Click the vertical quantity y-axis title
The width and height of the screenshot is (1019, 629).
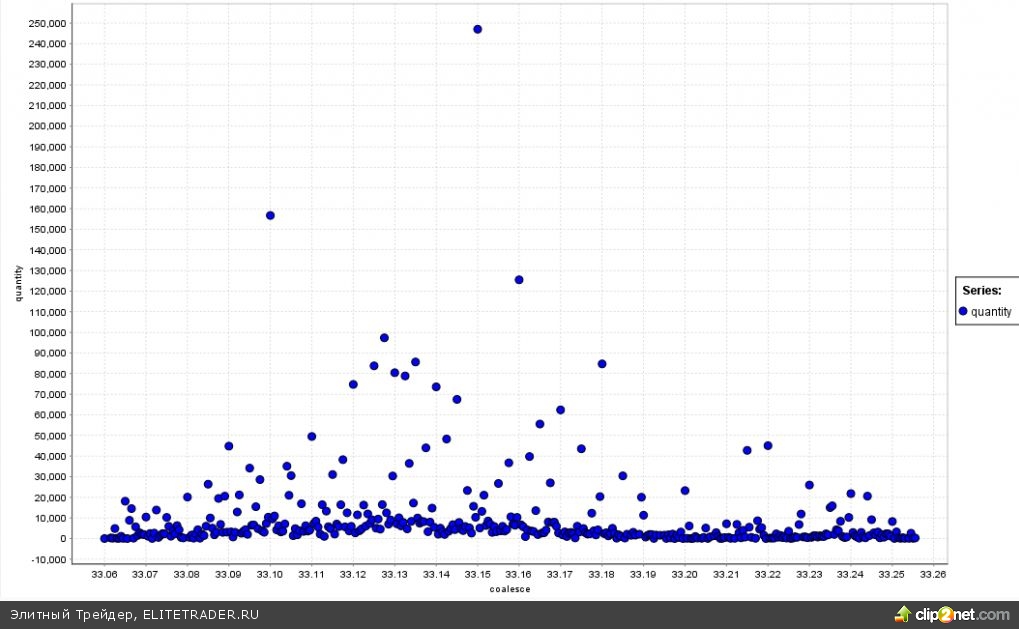tap(19, 282)
